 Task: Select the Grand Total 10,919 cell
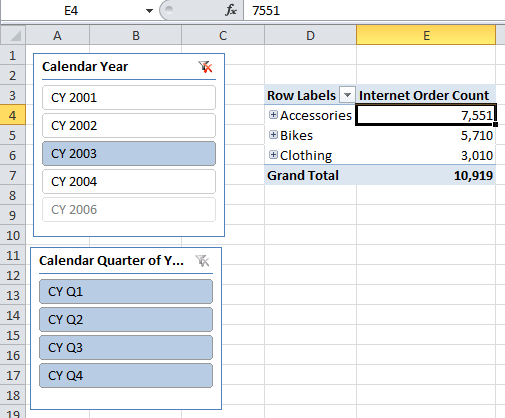426,175
